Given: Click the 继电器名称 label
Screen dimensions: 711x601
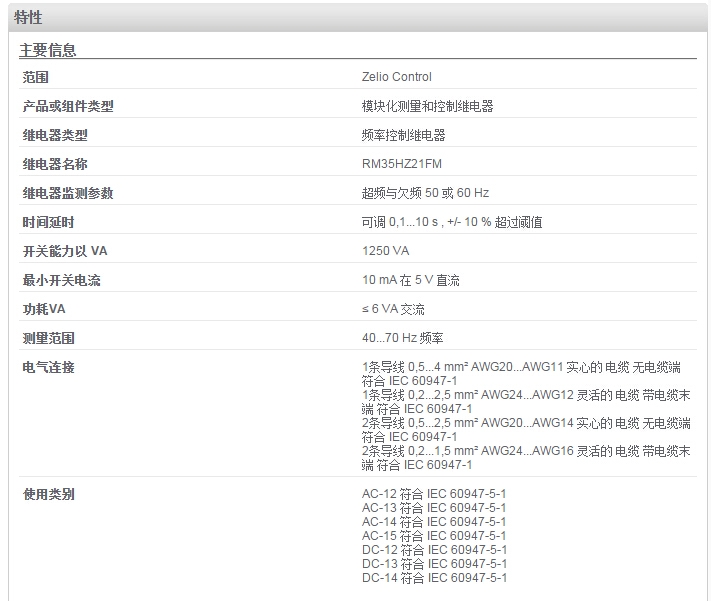Looking at the screenshot, I should point(55,164).
